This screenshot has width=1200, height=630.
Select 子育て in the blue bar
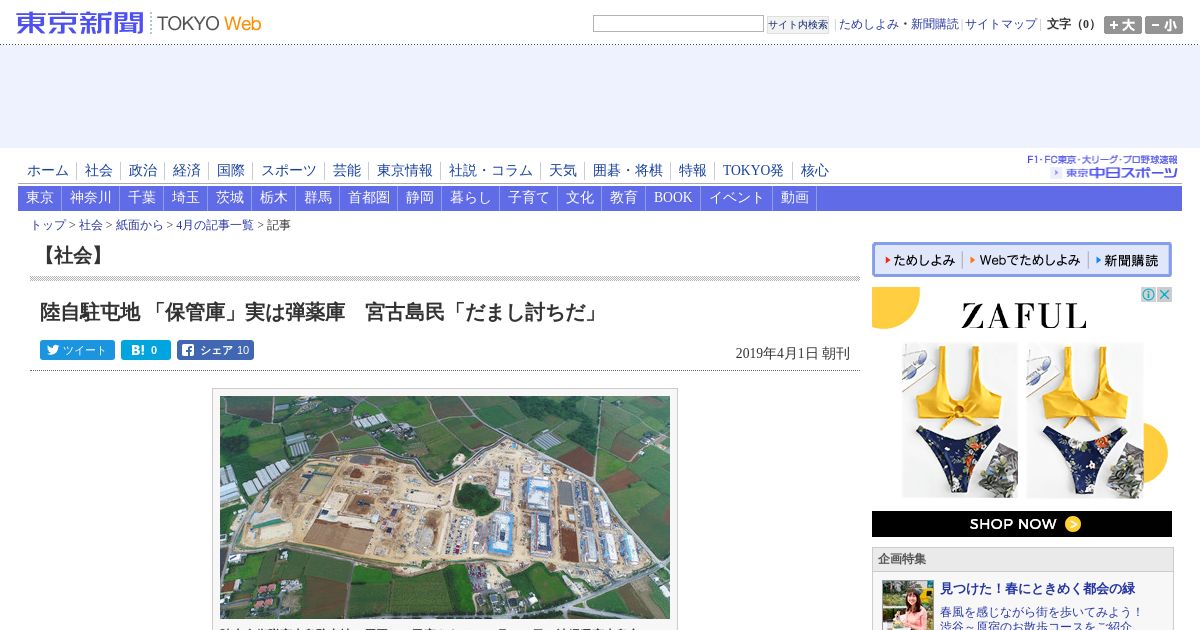pyautogui.click(x=529, y=198)
